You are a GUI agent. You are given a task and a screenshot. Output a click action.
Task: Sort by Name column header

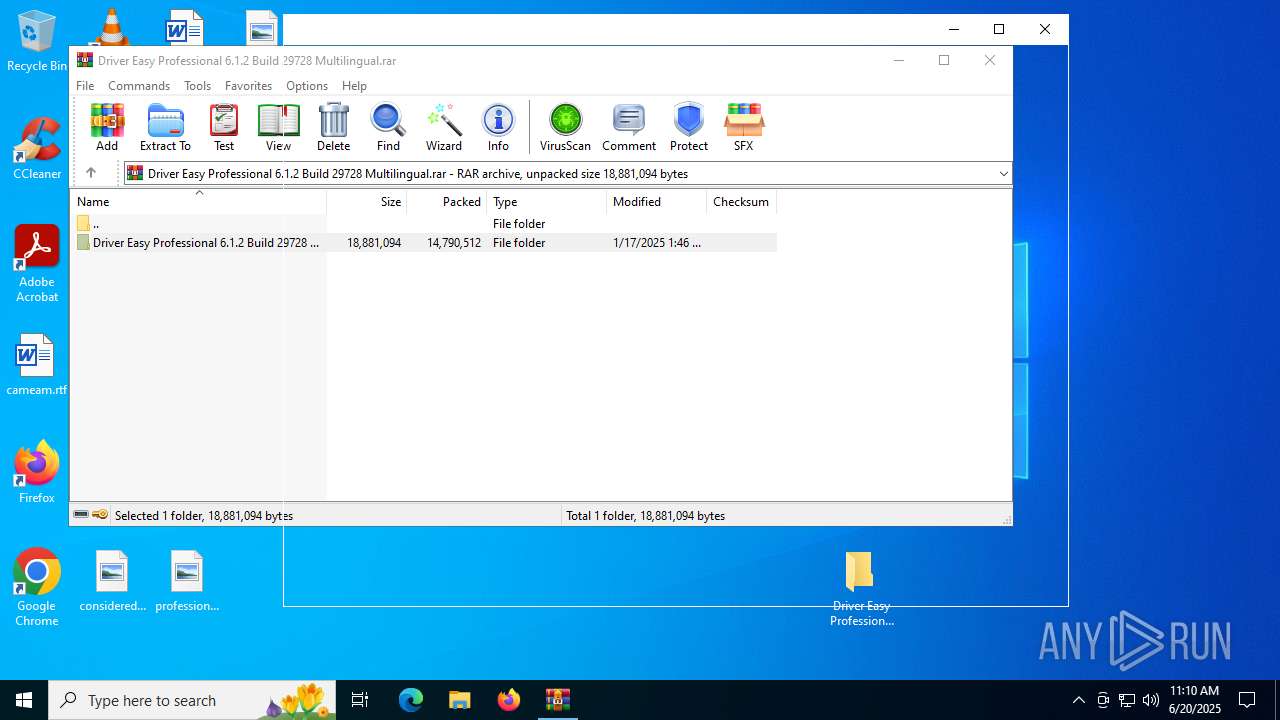(198, 202)
